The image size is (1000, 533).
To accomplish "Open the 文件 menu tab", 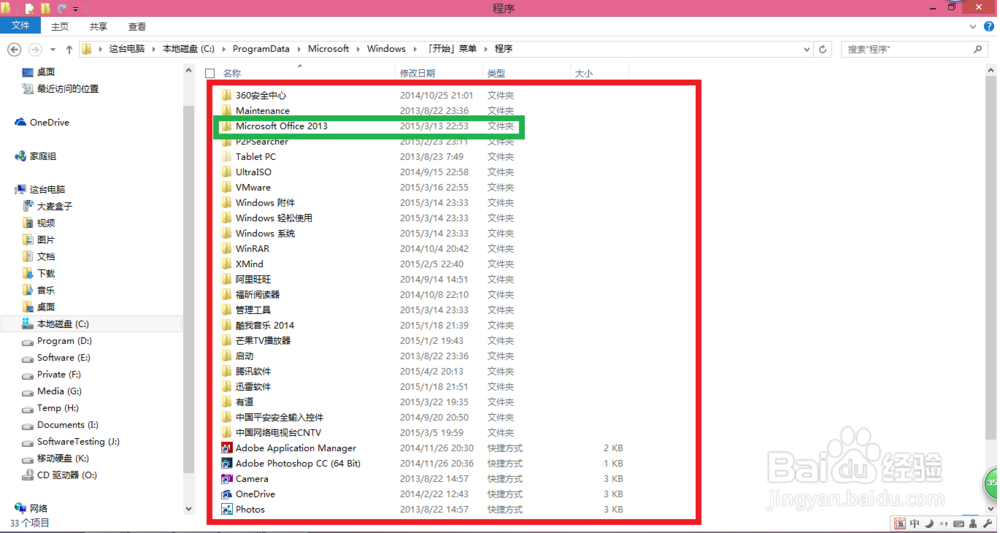I will click(20, 26).
